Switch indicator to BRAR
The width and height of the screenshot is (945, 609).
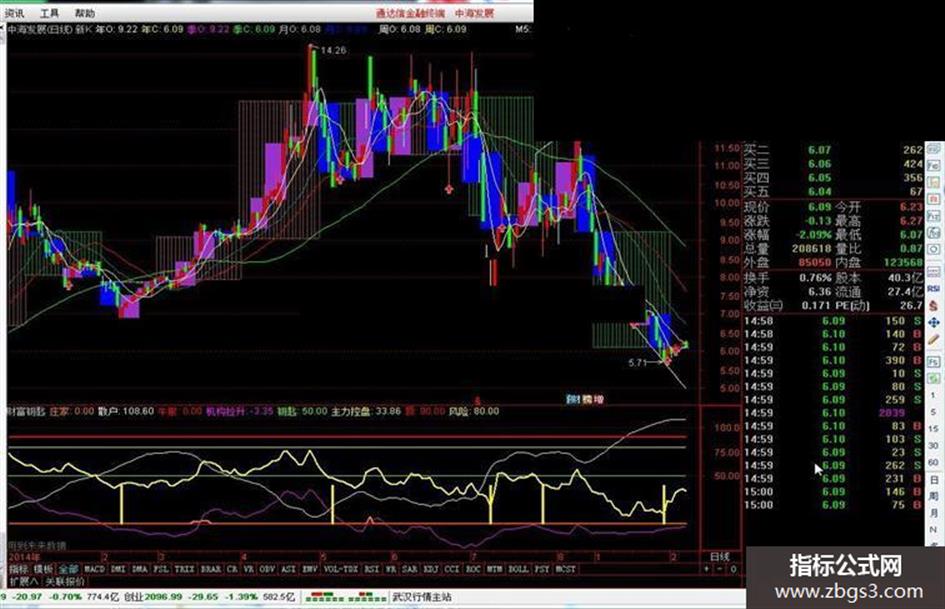pyautogui.click(x=210, y=569)
